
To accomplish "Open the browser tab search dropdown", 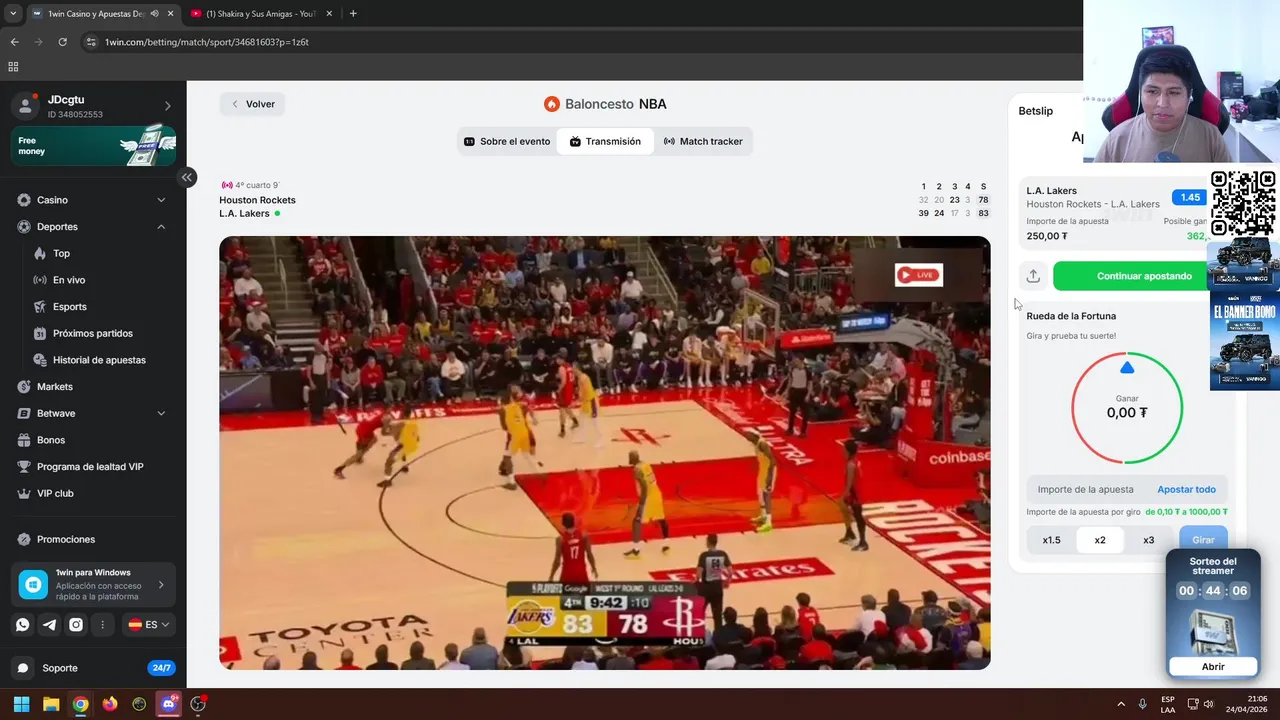I will 13,14.
